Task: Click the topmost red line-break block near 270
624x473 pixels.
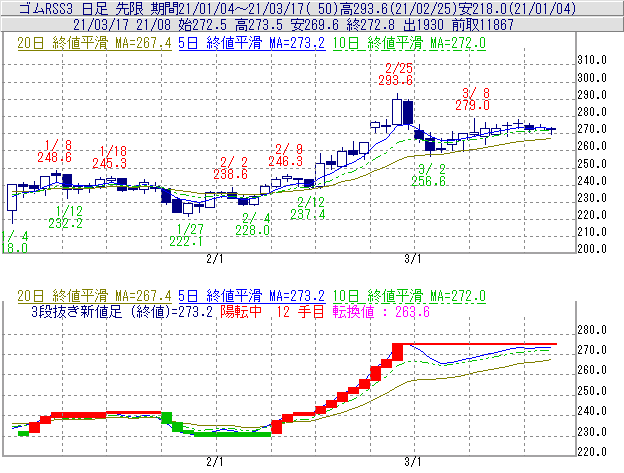Action: click(x=398, y=352)
